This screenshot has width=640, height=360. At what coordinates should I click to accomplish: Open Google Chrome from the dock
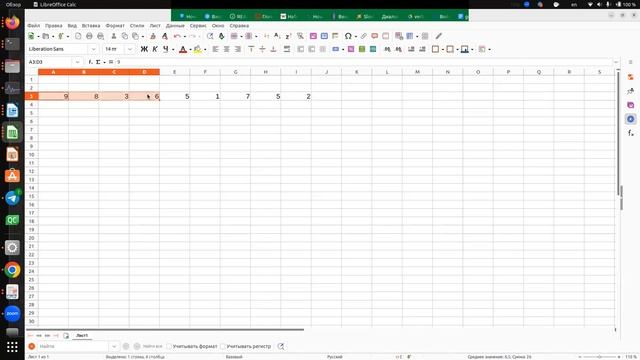(12, 270)
